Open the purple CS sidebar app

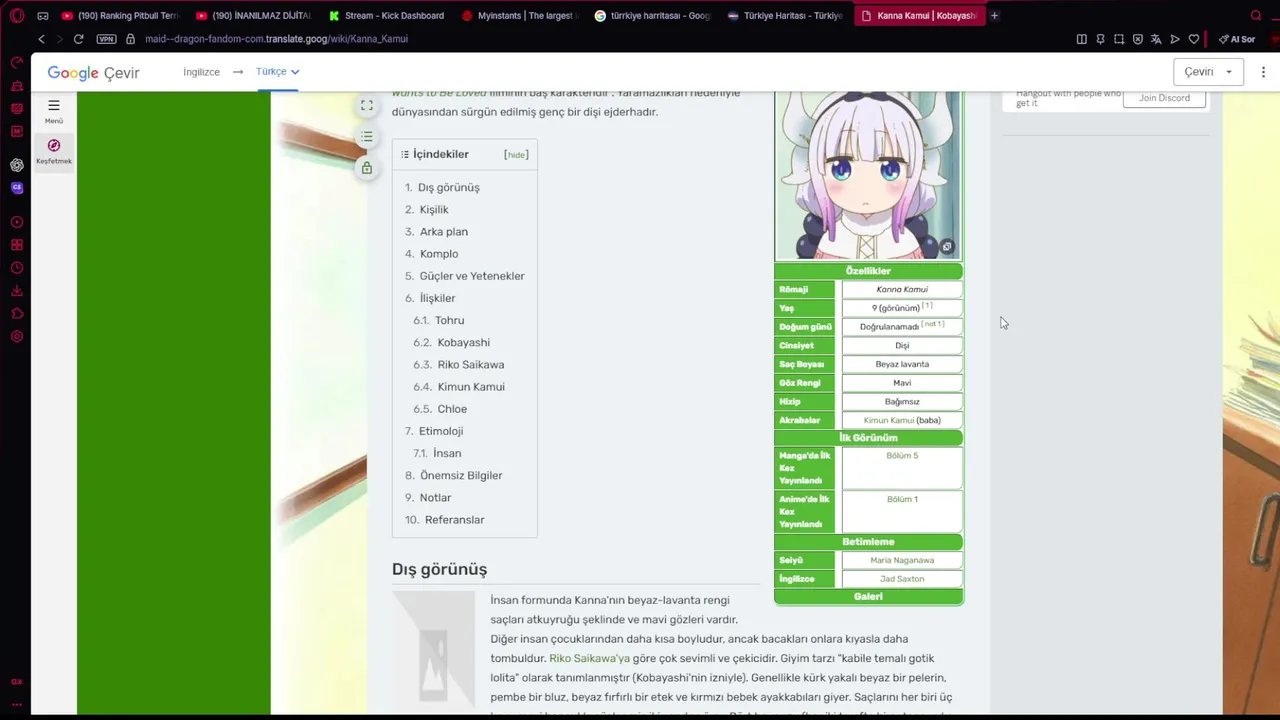coord(17,188)
